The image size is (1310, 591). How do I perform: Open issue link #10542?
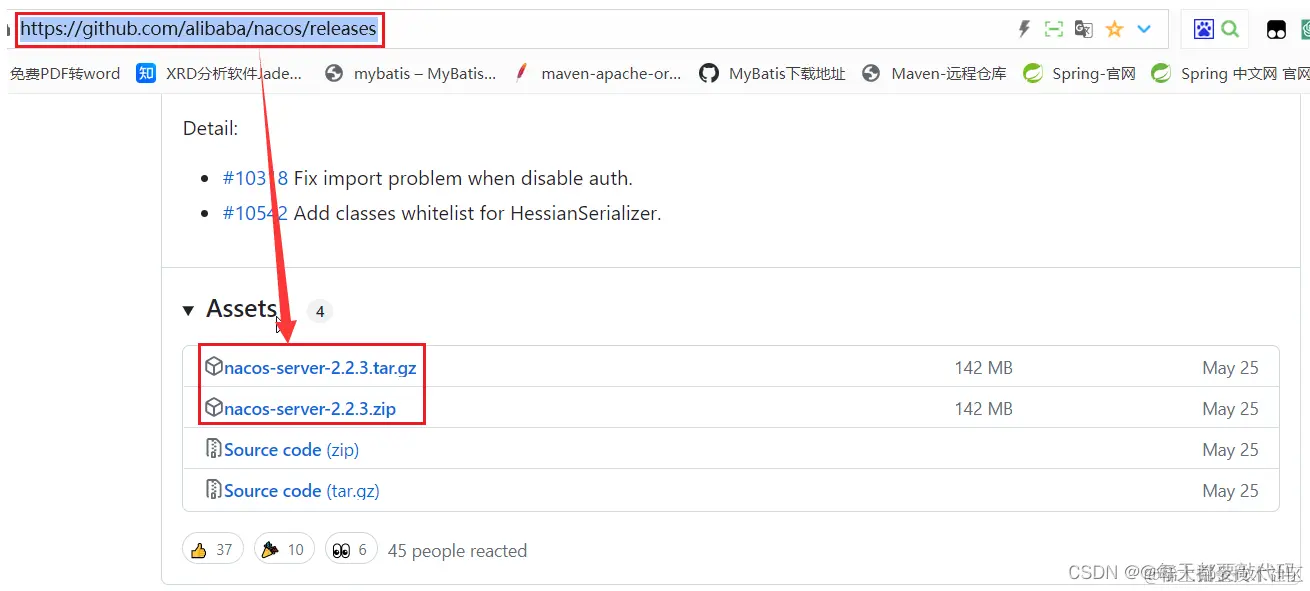pos(255,213)
